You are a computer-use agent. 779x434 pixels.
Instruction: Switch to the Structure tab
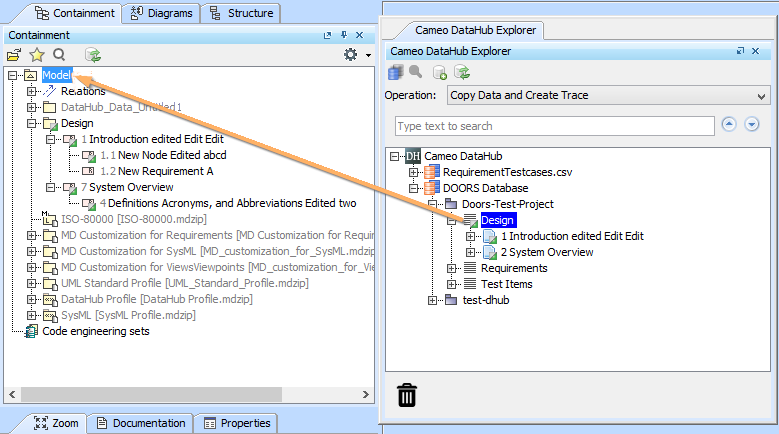tap(241, 13)
